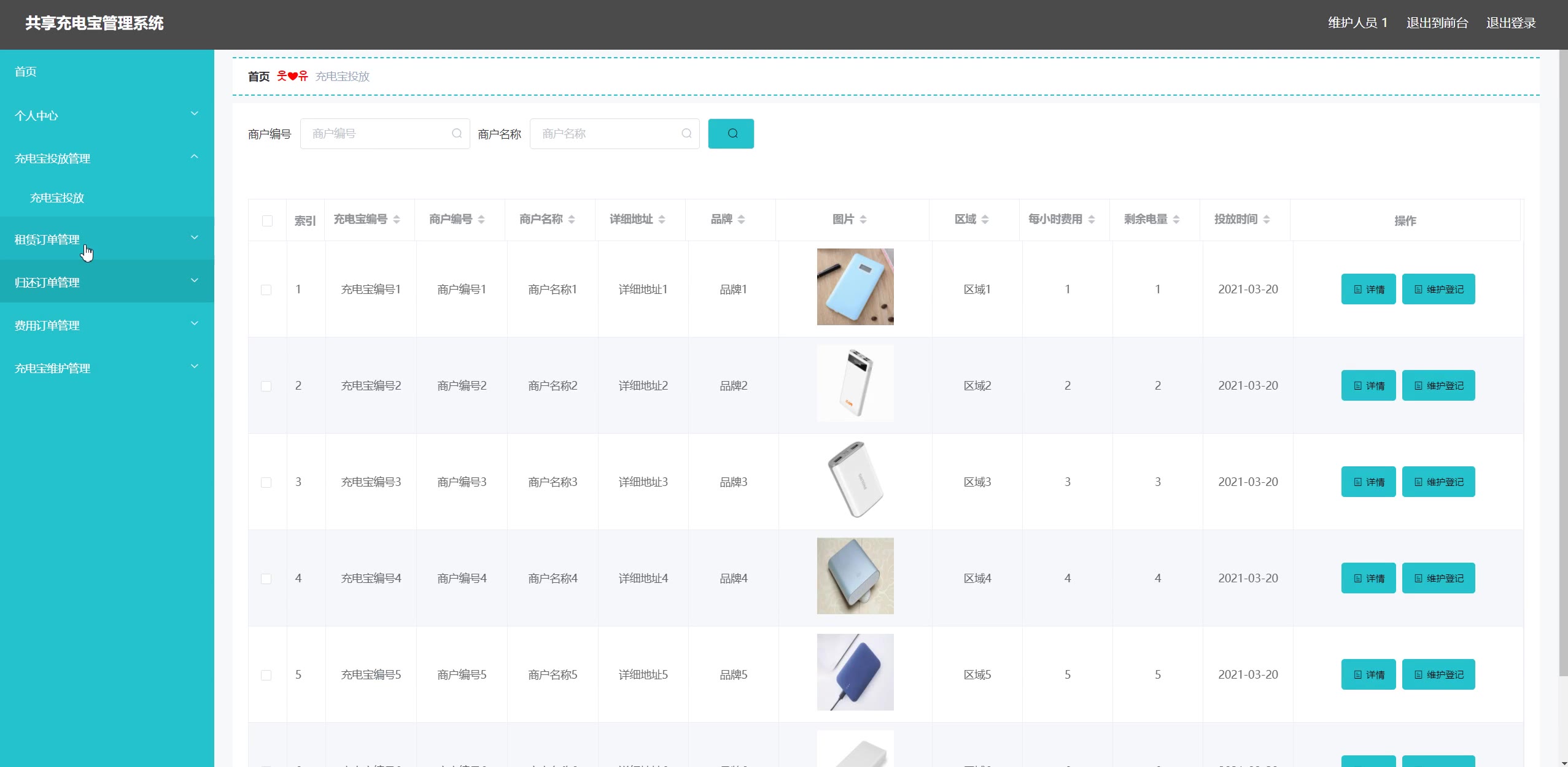Sort by 每小时费用 column arrows
Viewport: 1568px width, 767px height.
(1092, 219)
